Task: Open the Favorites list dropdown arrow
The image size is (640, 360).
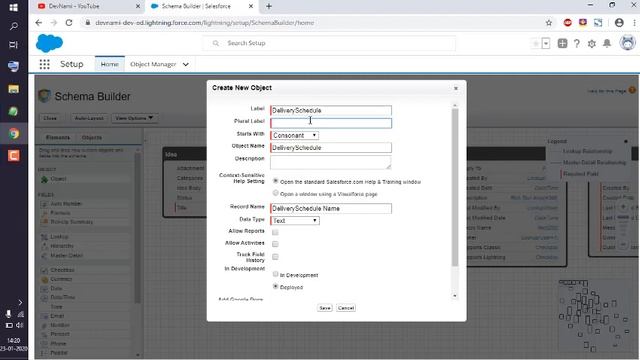Action: point(546,43)
